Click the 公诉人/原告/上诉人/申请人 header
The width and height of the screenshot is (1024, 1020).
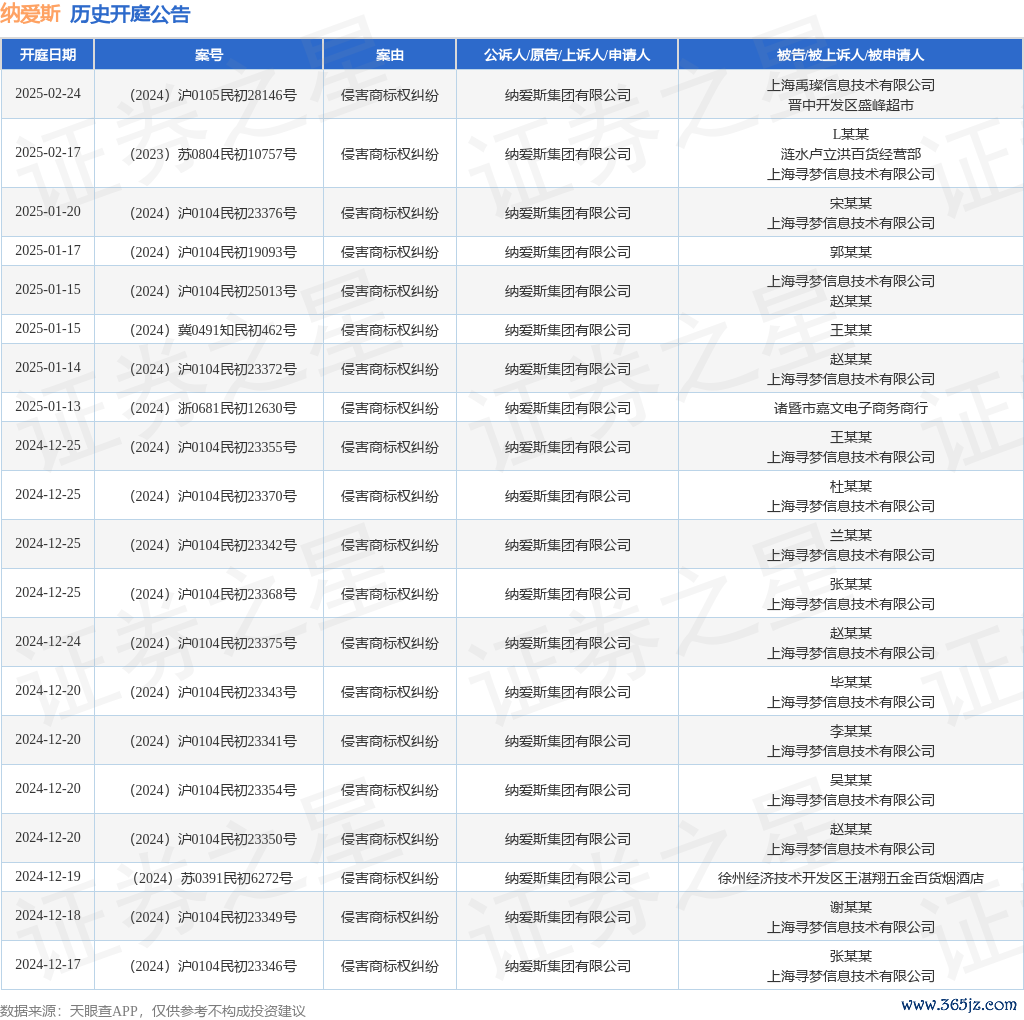coord(567,55)
